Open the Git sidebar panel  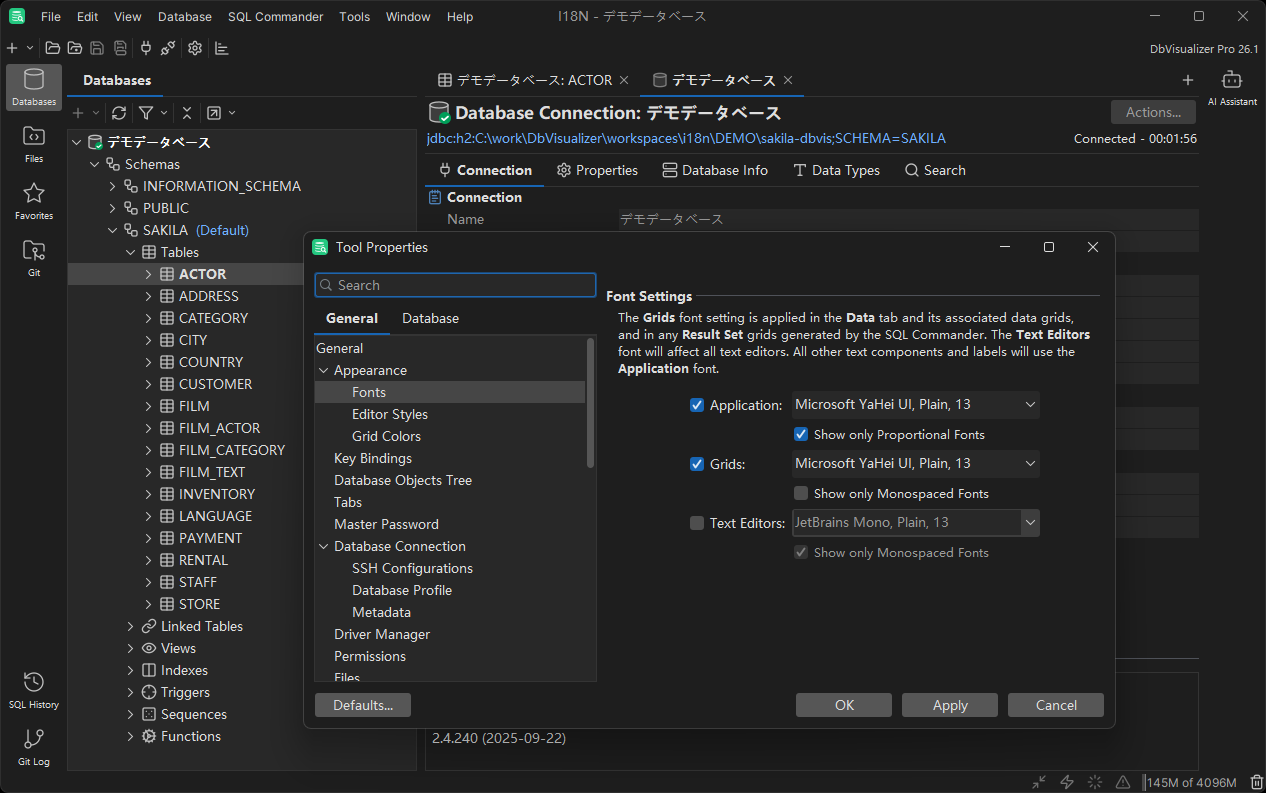click(34, 258)
